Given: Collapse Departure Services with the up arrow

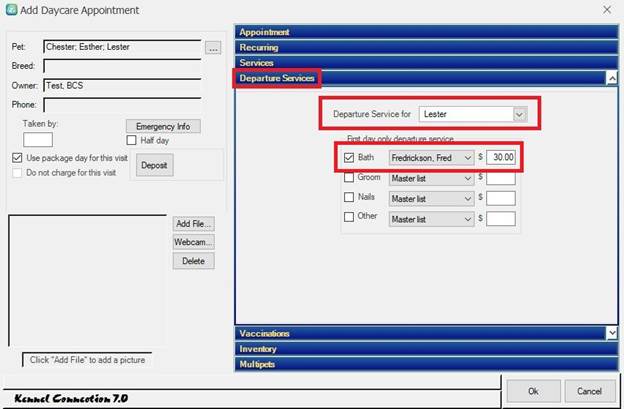Looking at the screenshot, I should click(612, 78).
